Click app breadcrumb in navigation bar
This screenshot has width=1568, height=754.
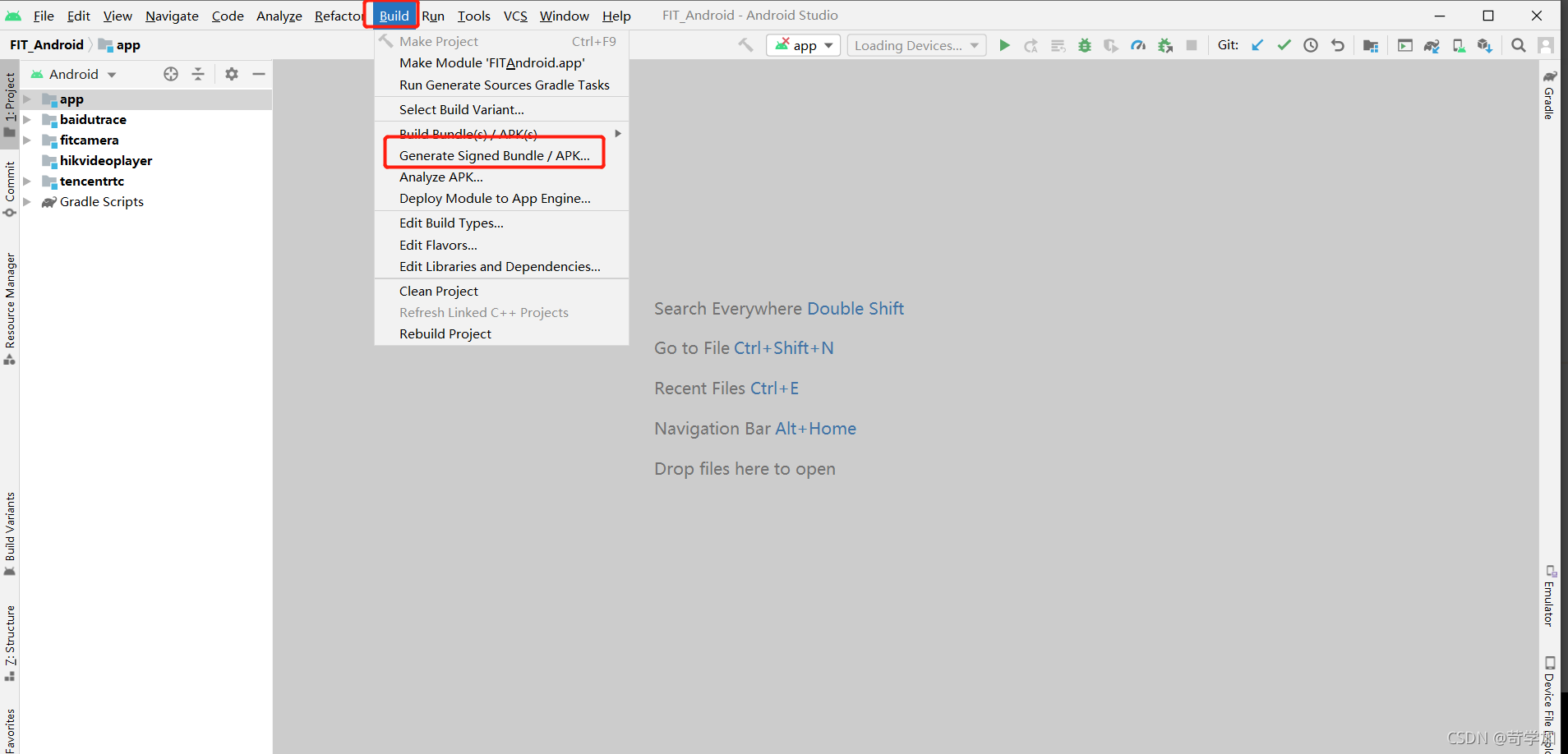(x=120, y=44)
